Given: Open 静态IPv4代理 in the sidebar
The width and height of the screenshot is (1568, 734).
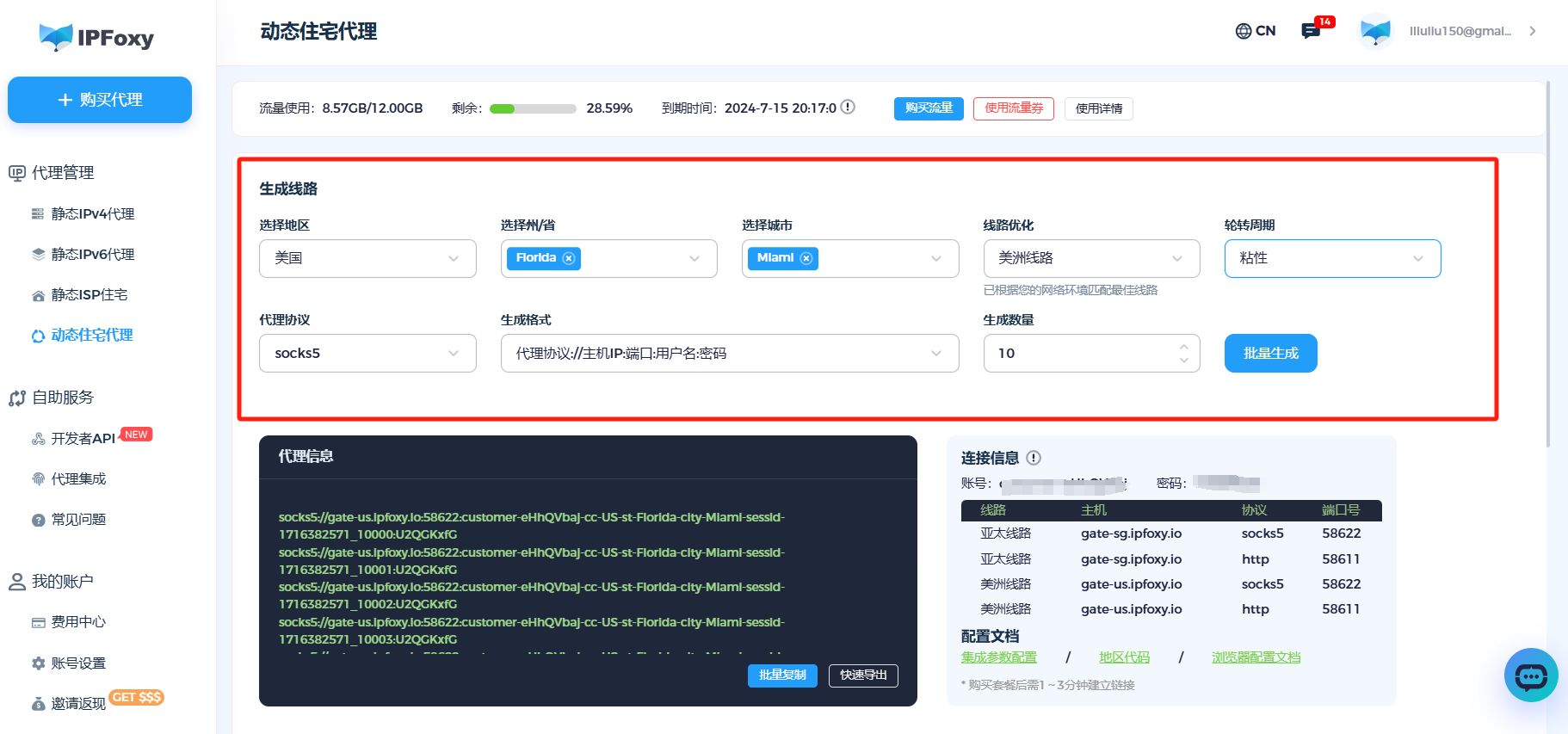Looking at the screenshot, I should point(92,213).
